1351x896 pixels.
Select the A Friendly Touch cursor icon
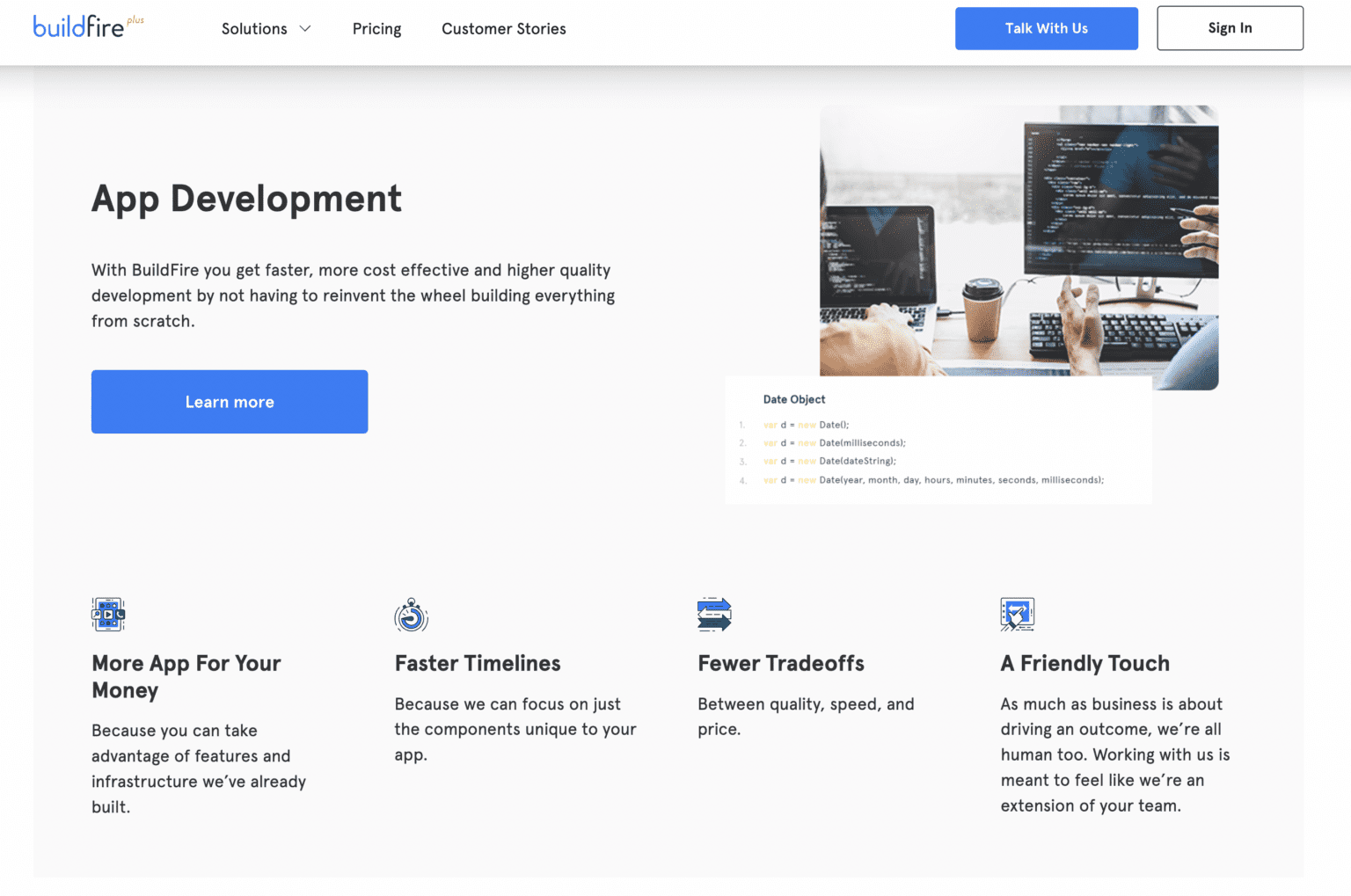click(x=1018, y=614)
